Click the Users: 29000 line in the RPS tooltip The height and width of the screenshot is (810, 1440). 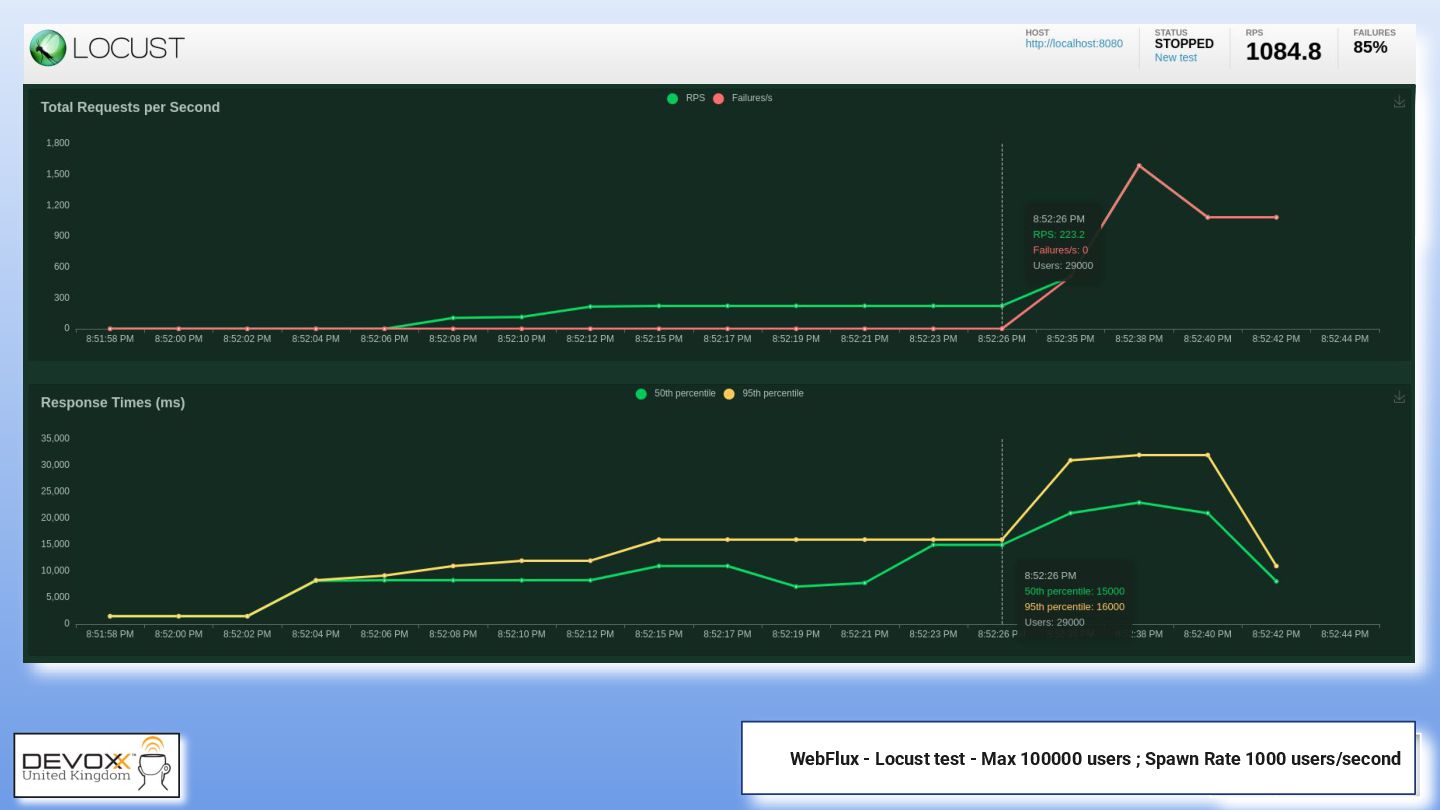pos(1063,265)
